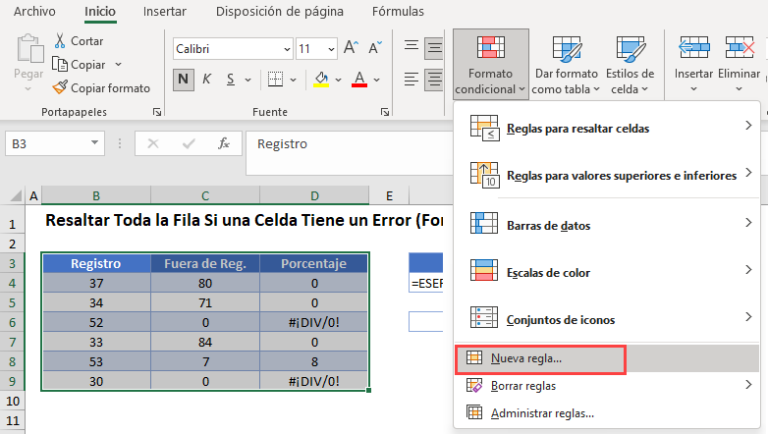Image resolution: width=768 pixels, height=434 pixels.
Task: Select column C header
Action: point(205,196)
